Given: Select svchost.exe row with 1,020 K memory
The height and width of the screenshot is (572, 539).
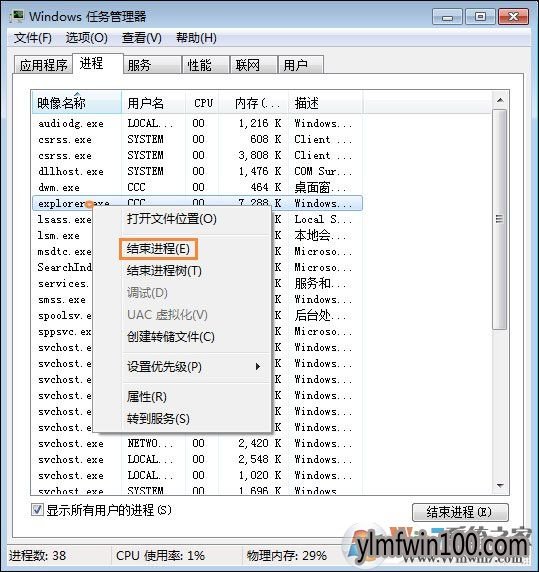Looking at the screenshot, I should (x=197, y=476).
